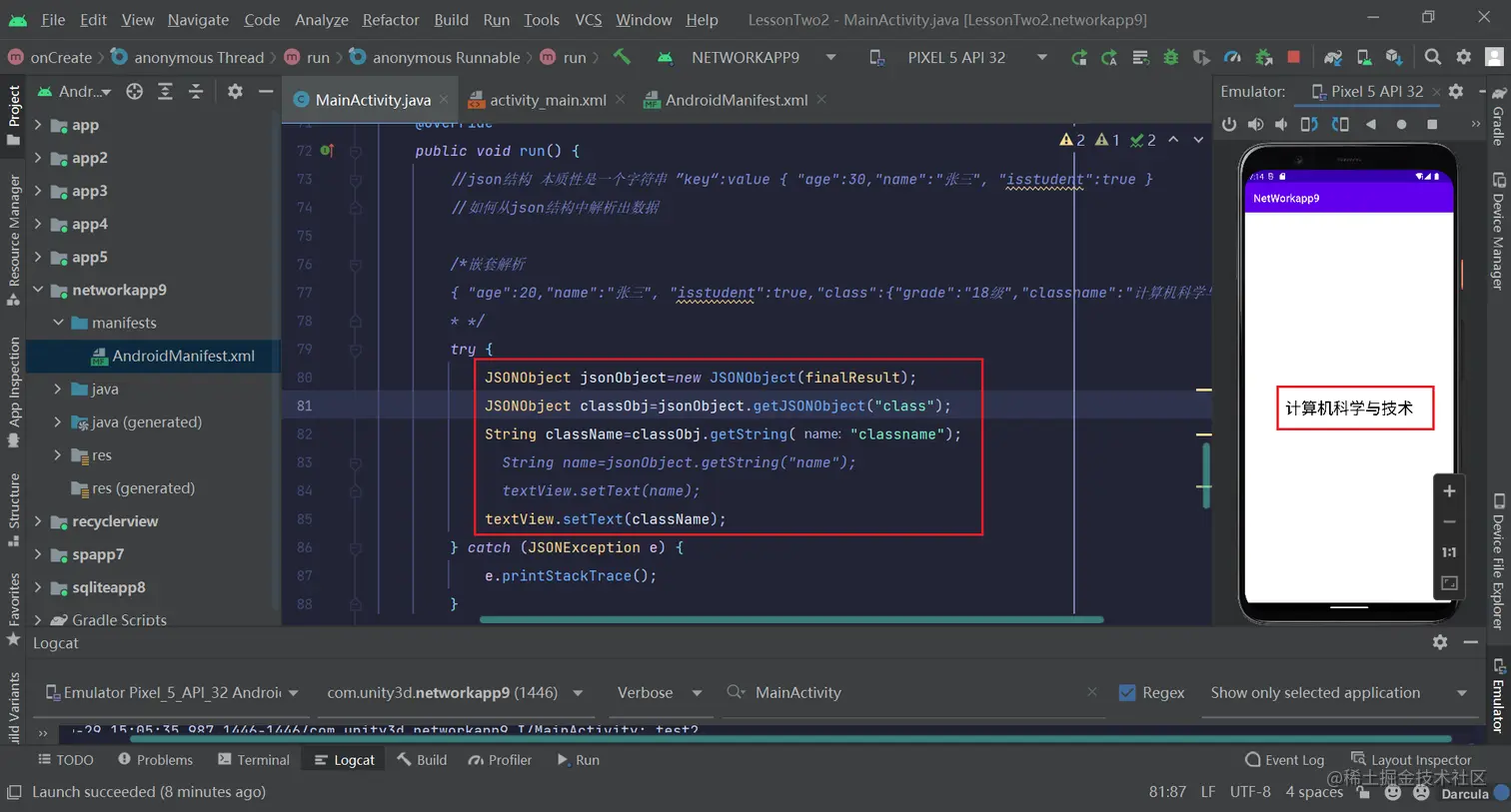Image resolution: width=1511 pixels, height=812 pixels.
Task: Open the Profile app gauge icon
Action: 1232,57
